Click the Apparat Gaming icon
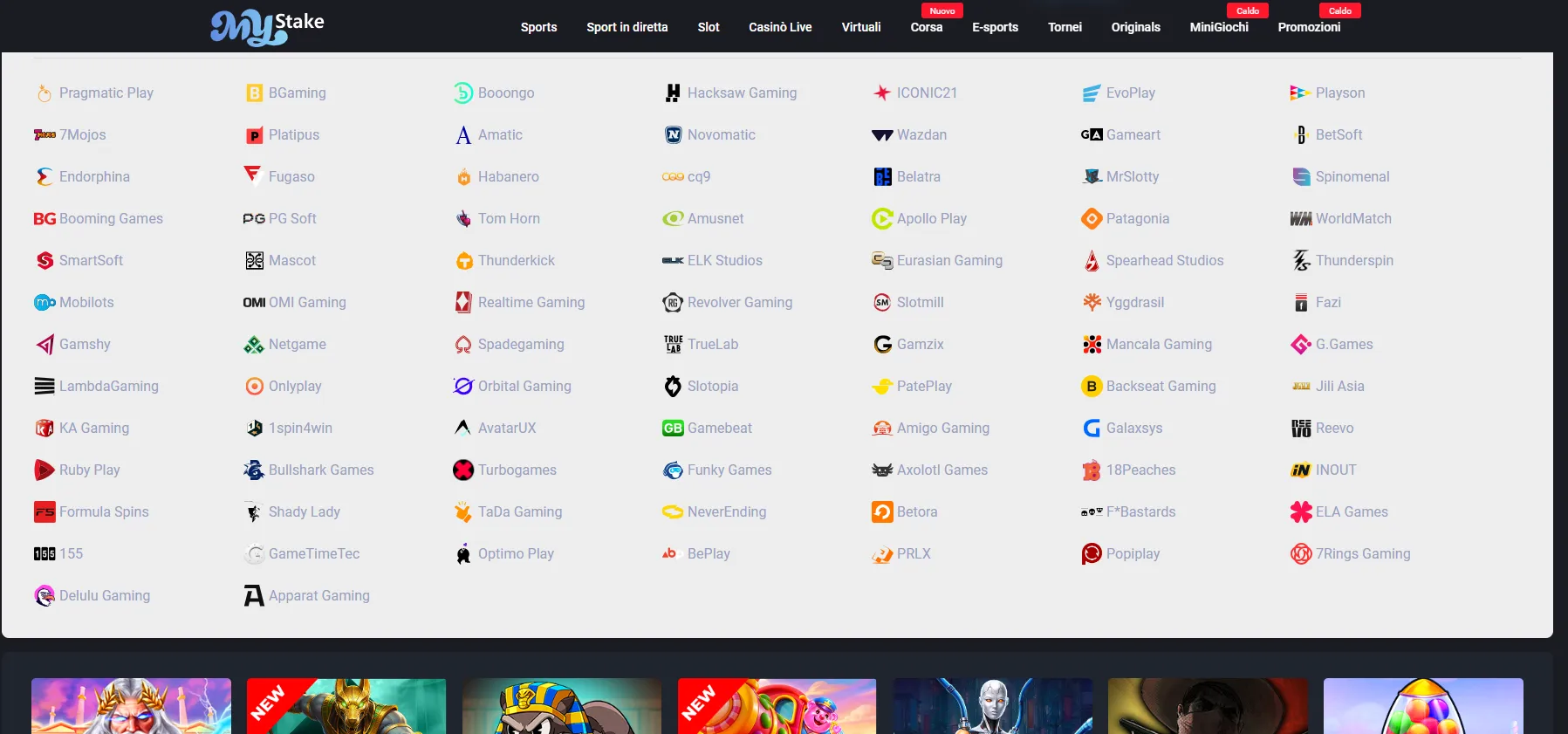The height and width of the screenshot is (734, 1568). click(254, 595)
